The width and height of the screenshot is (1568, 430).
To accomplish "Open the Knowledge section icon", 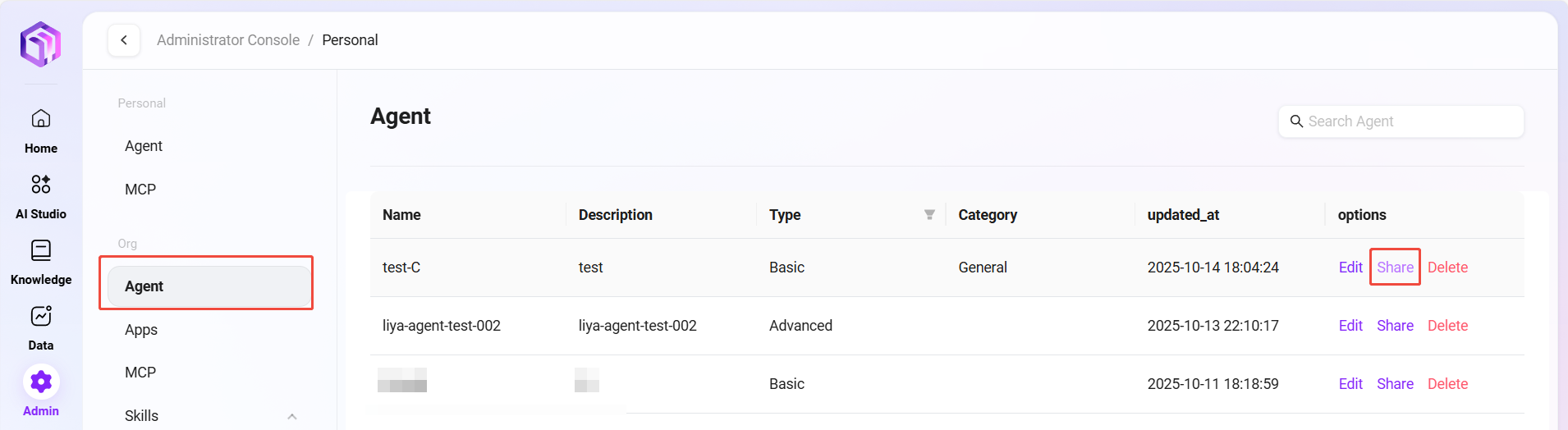I will [x=41, y=250].
